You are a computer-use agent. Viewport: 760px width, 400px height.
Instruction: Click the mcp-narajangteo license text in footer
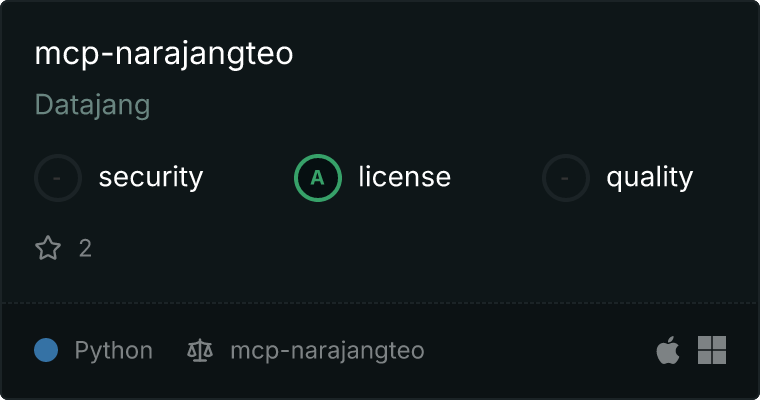327,351
